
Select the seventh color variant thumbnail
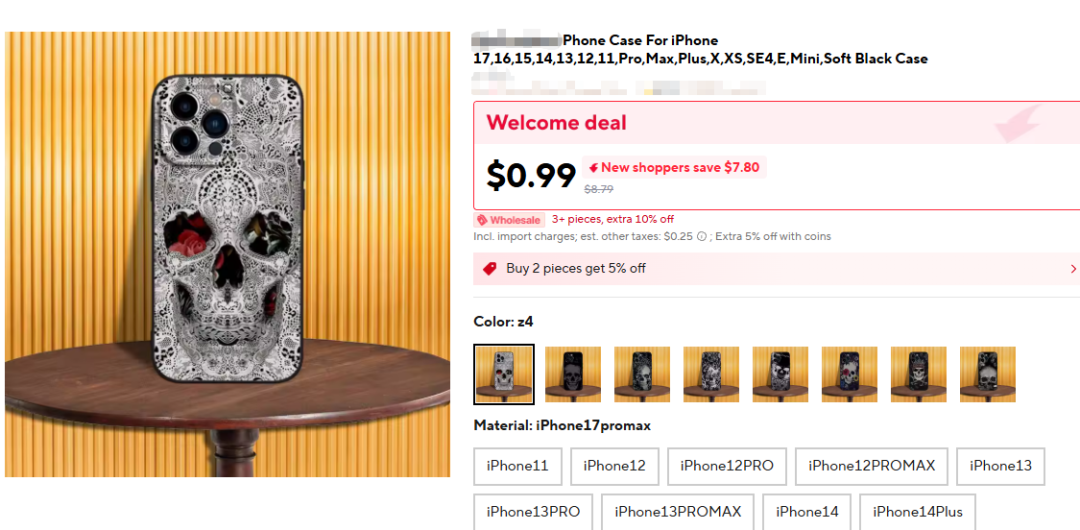coord(919,374)
